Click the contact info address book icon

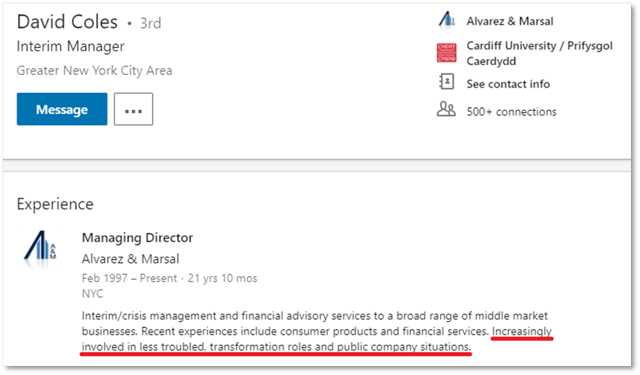pyautogui.click(x=447, y=82)
